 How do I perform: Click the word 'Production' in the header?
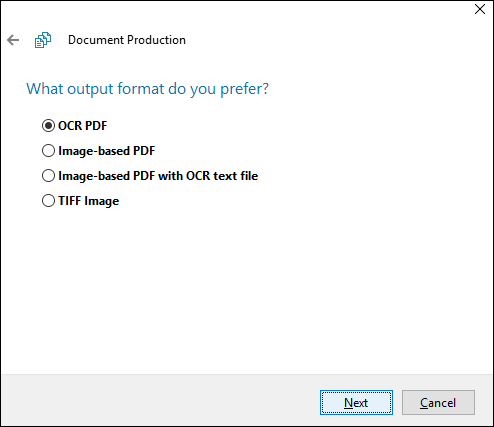coord(156,40)
